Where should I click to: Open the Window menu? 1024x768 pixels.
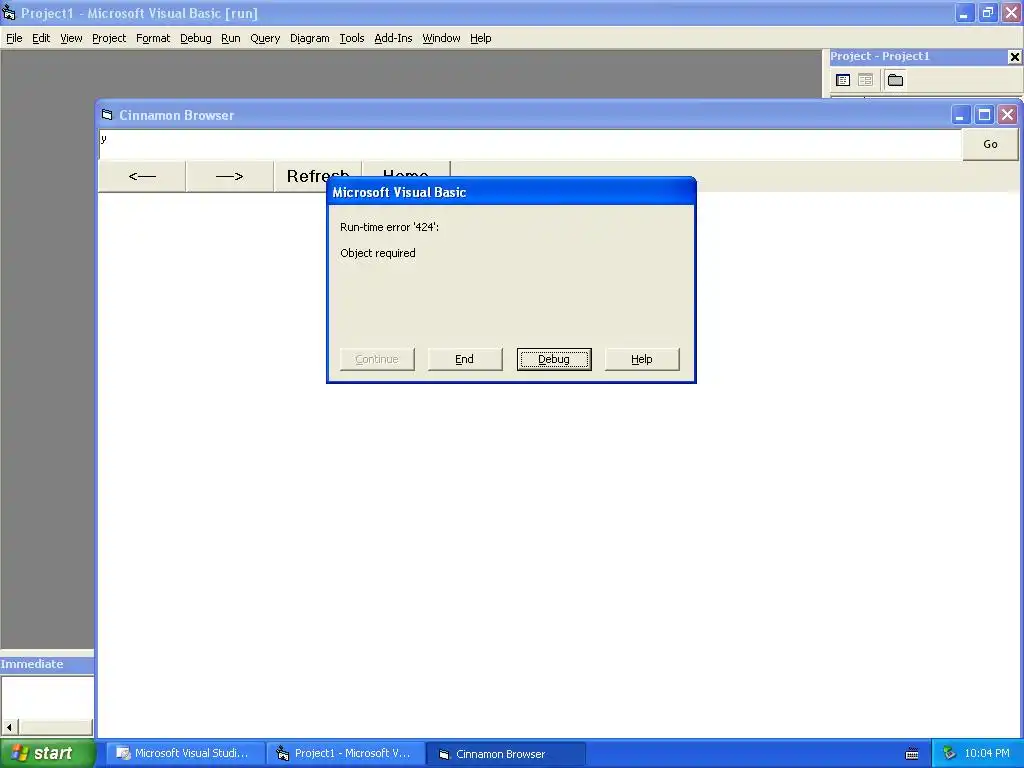click(x=441, y=38)
